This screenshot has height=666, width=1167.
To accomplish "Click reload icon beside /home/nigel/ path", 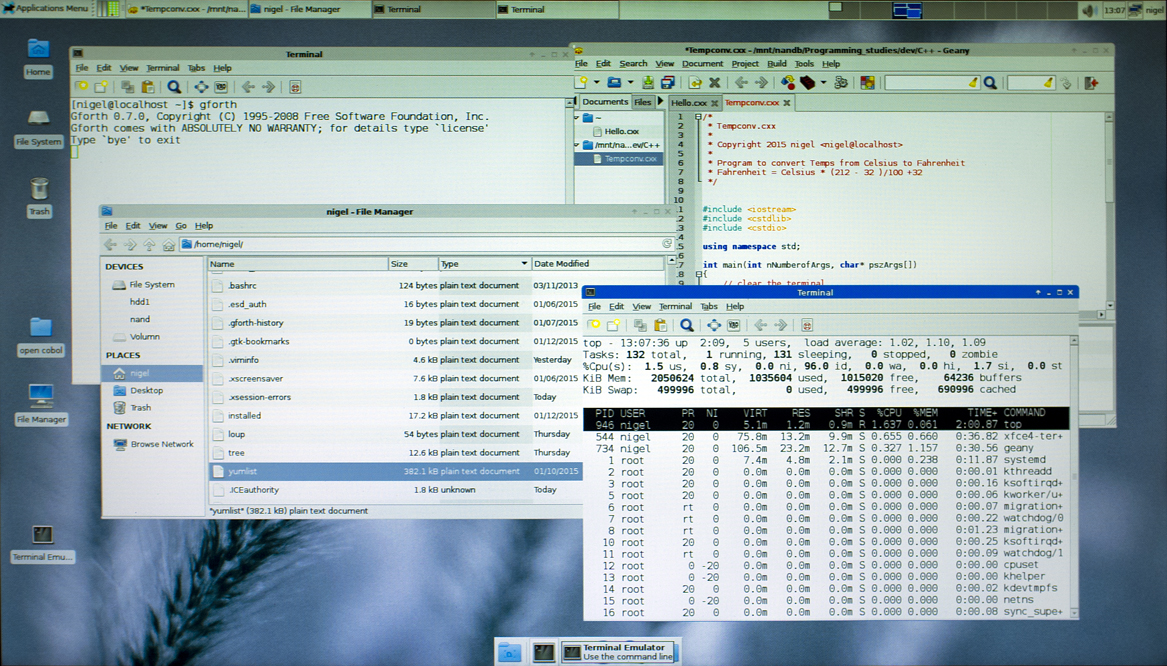I will 667,244.
